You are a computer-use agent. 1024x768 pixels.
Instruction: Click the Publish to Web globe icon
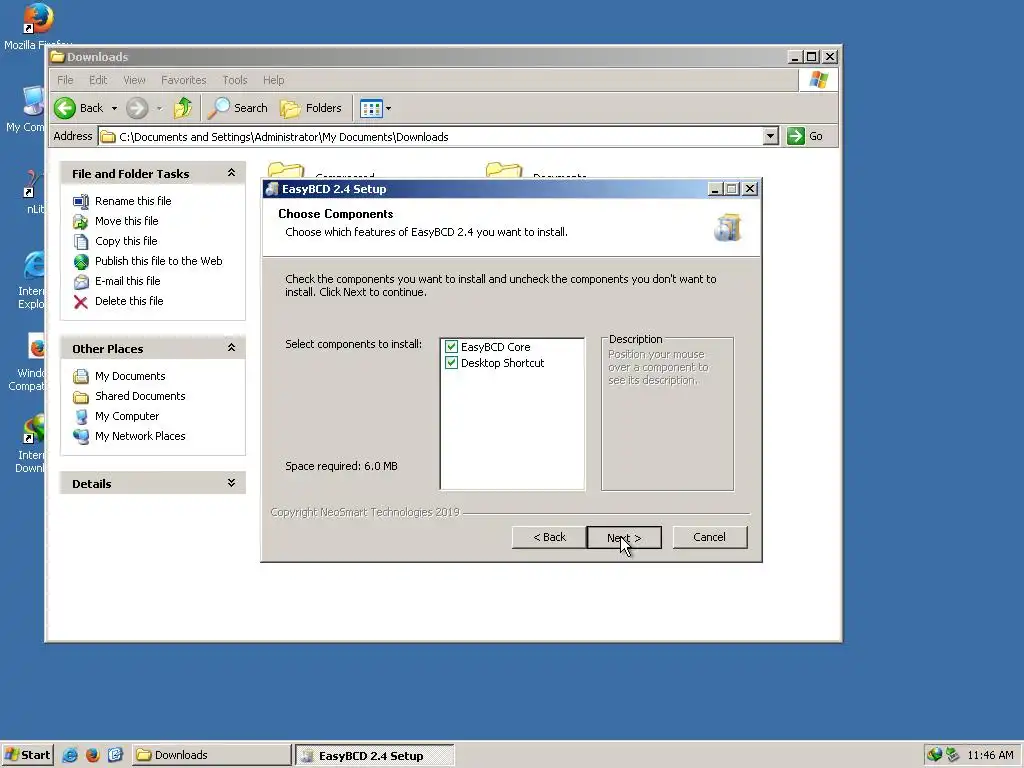tap(81, 261)
